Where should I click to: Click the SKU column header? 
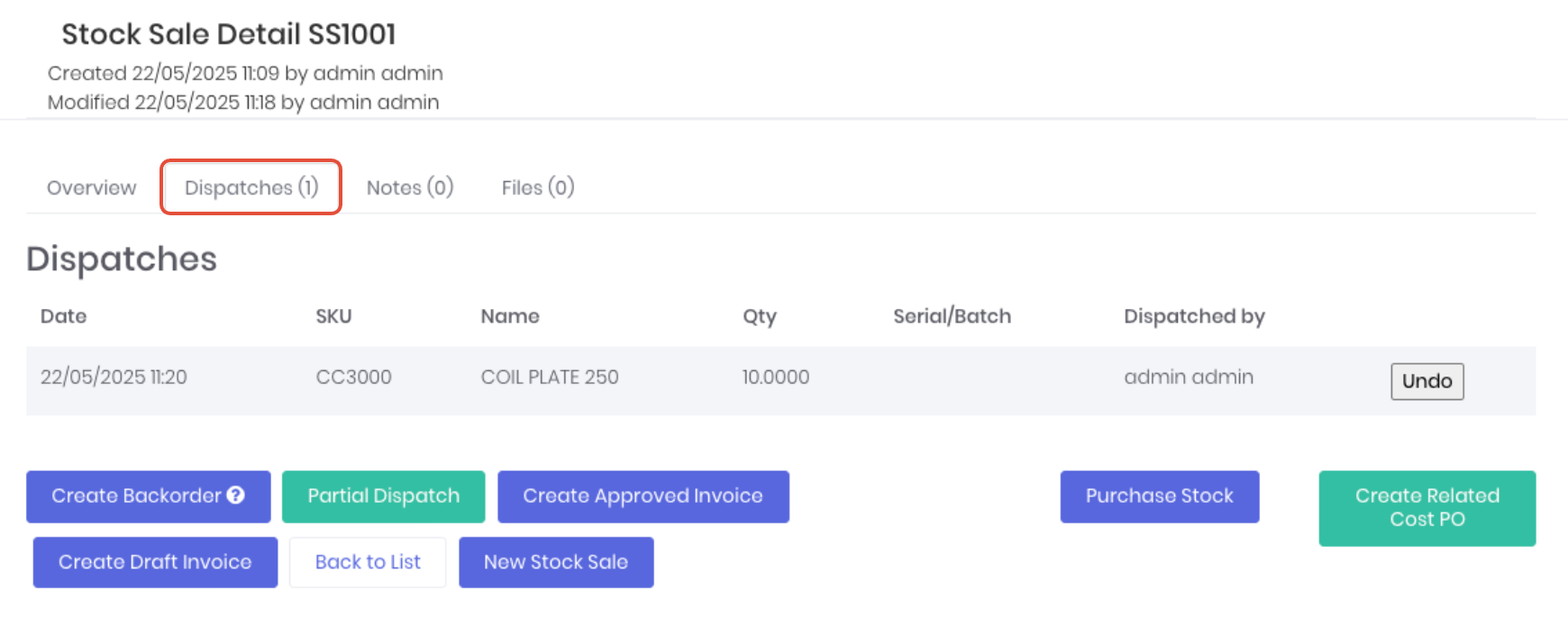click(x=333, y=316)
